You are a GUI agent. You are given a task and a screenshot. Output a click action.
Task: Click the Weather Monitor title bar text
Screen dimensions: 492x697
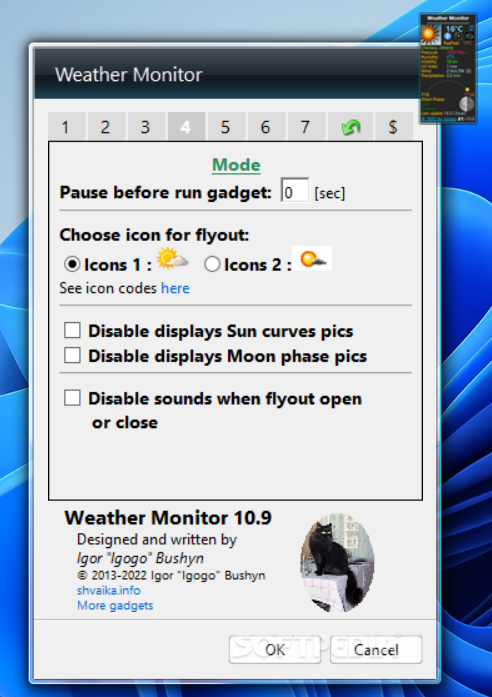point(129,74)
